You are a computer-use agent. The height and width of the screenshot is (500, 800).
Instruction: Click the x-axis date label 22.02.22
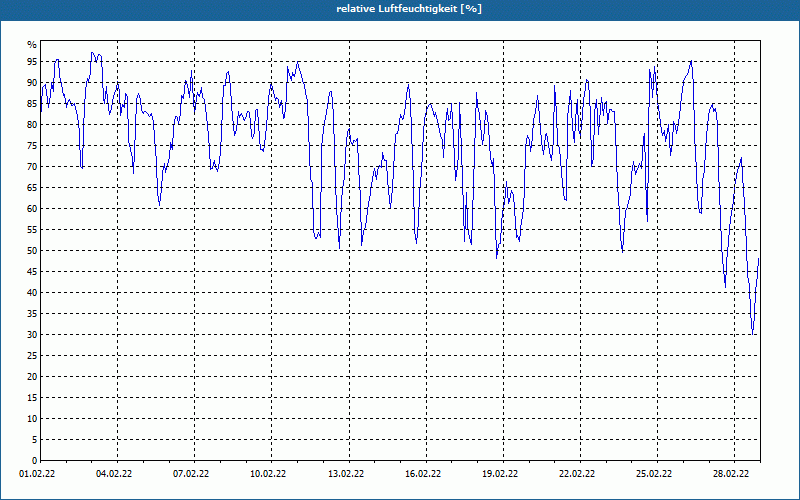tap(577, 474)
